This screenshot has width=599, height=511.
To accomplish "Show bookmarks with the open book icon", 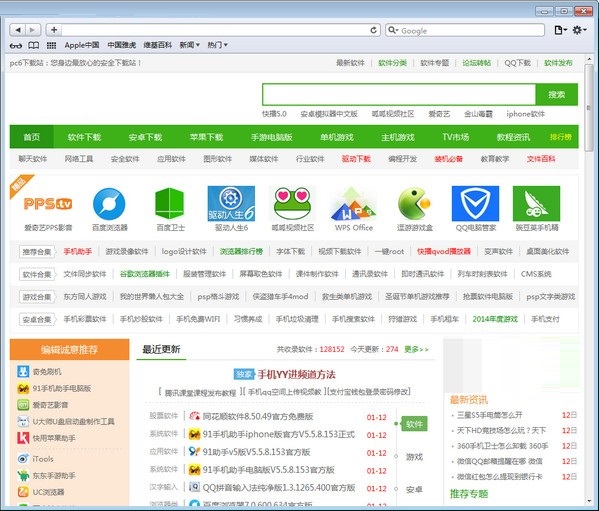I will click(34, 45).
